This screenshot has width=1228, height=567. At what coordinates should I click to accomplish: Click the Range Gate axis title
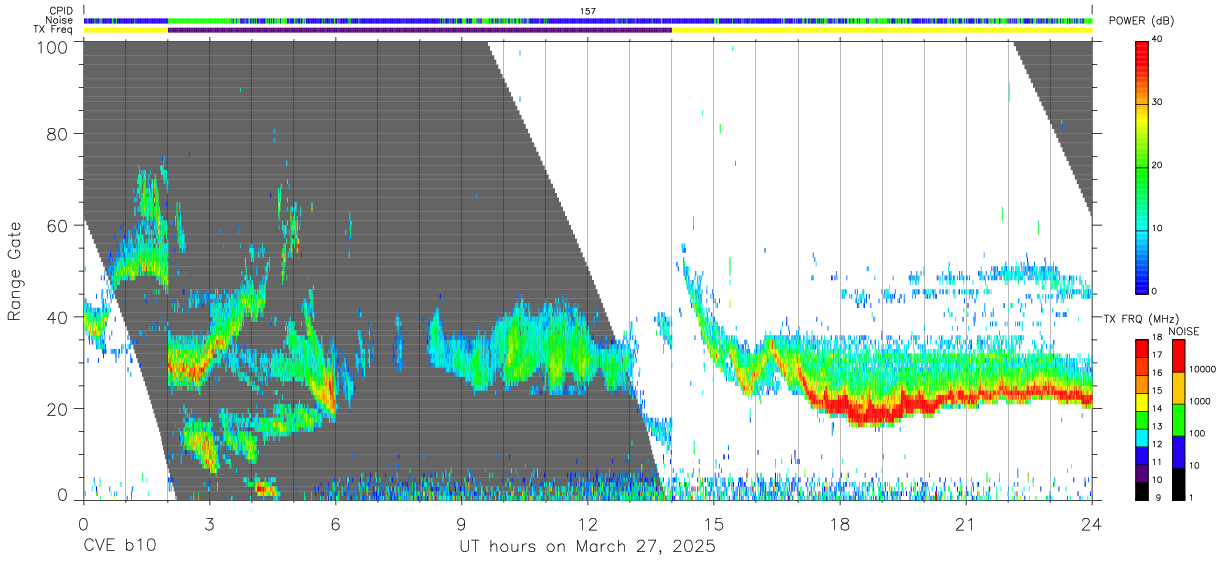(15, 271)
